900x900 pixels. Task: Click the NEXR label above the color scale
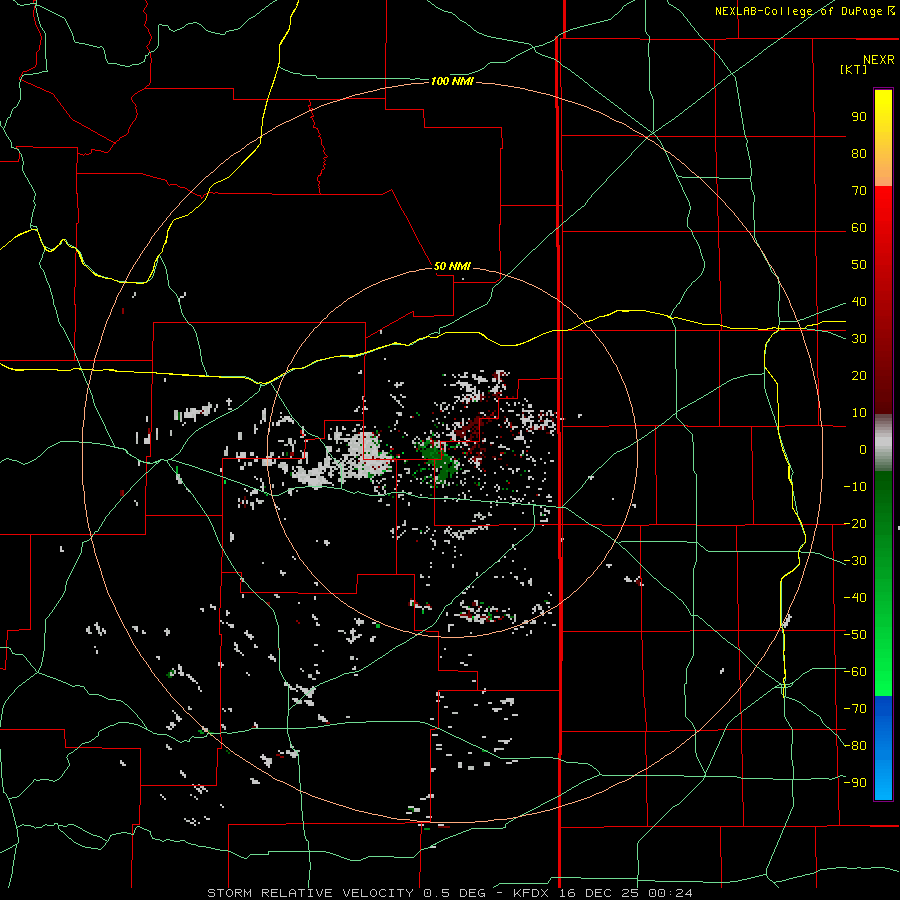click(x=878, y=60)
